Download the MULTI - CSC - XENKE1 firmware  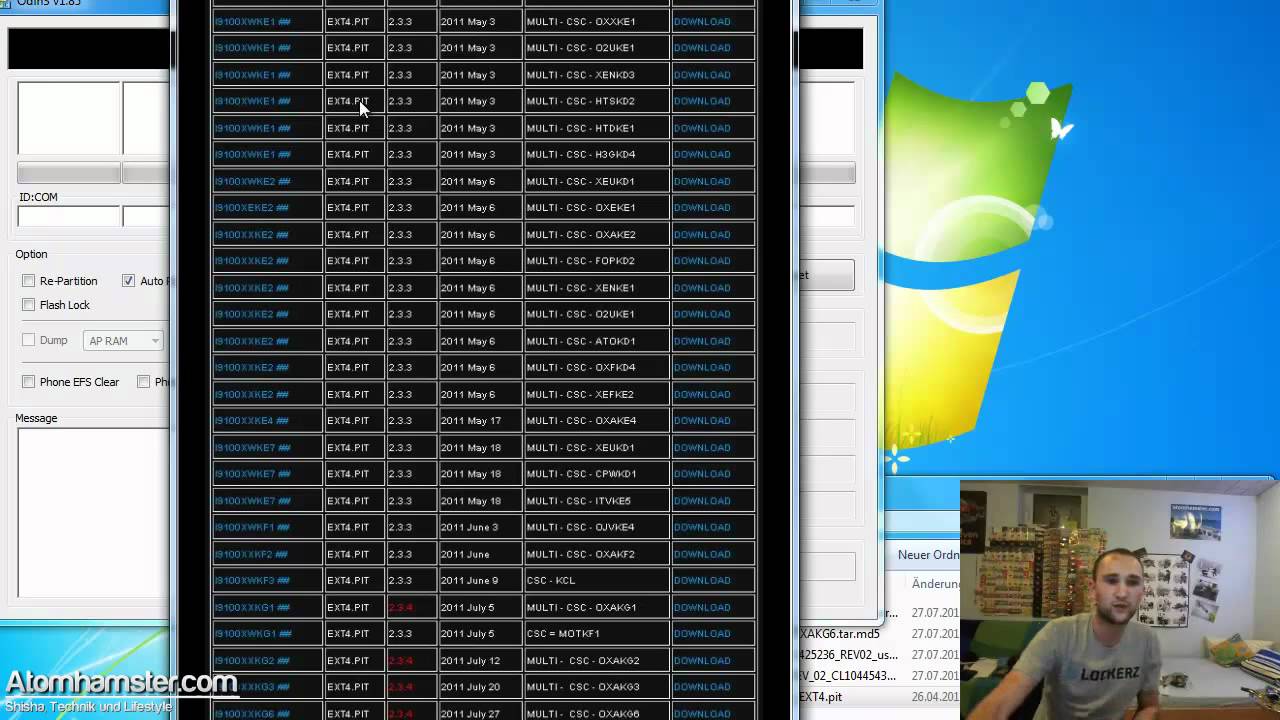[x=702, y=288]
